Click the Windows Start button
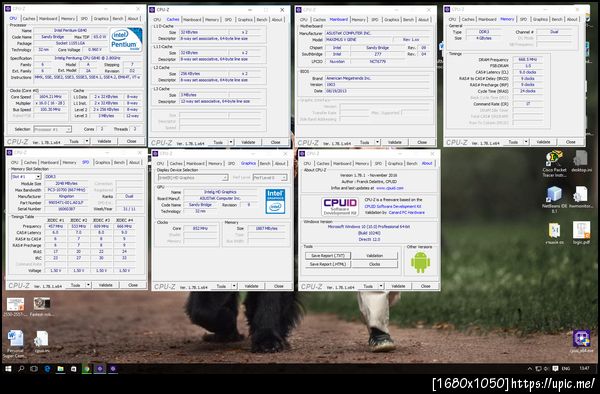Viewport: 600px width, 394px height. pos(8,369)
